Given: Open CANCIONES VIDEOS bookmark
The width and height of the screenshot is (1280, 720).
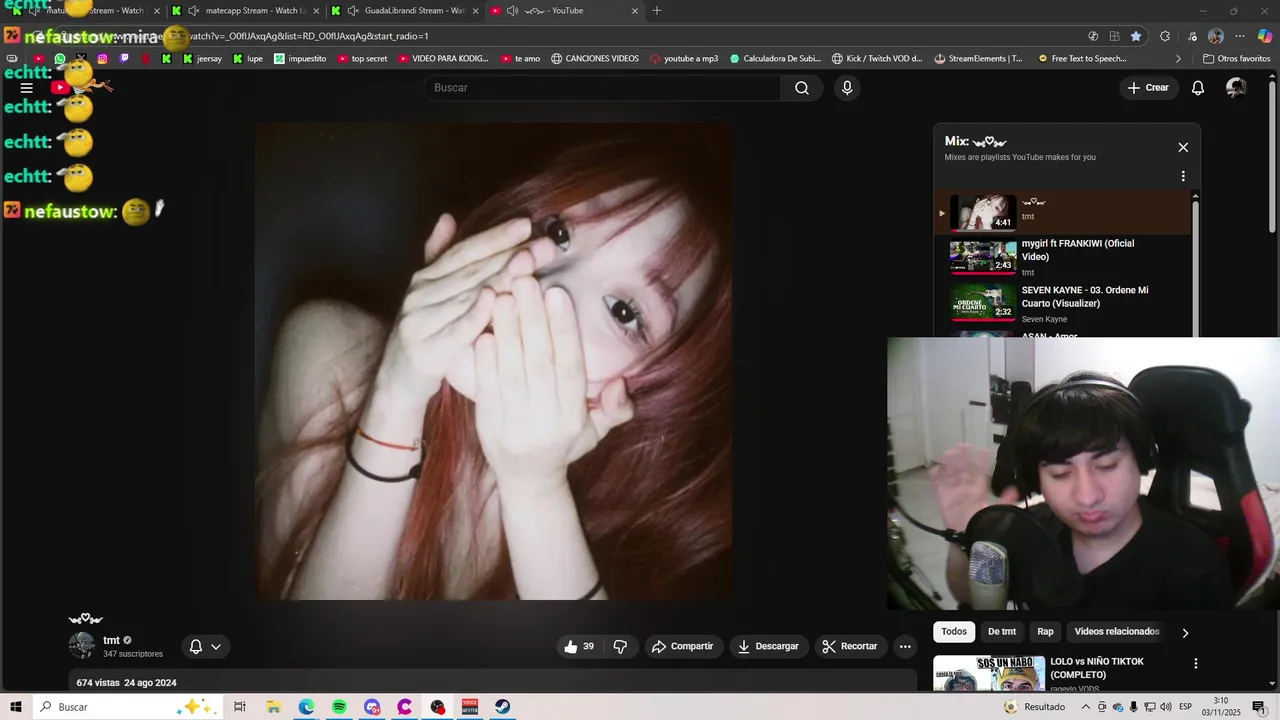Looking at the screenshot, I should [x=594, y=59].
